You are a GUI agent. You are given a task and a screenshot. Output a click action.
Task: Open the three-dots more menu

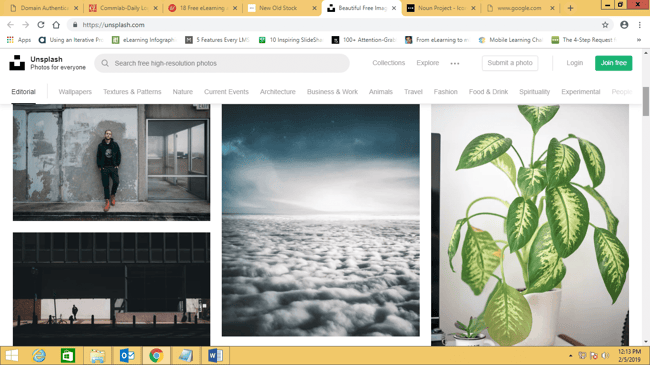[x=455, y=63]
